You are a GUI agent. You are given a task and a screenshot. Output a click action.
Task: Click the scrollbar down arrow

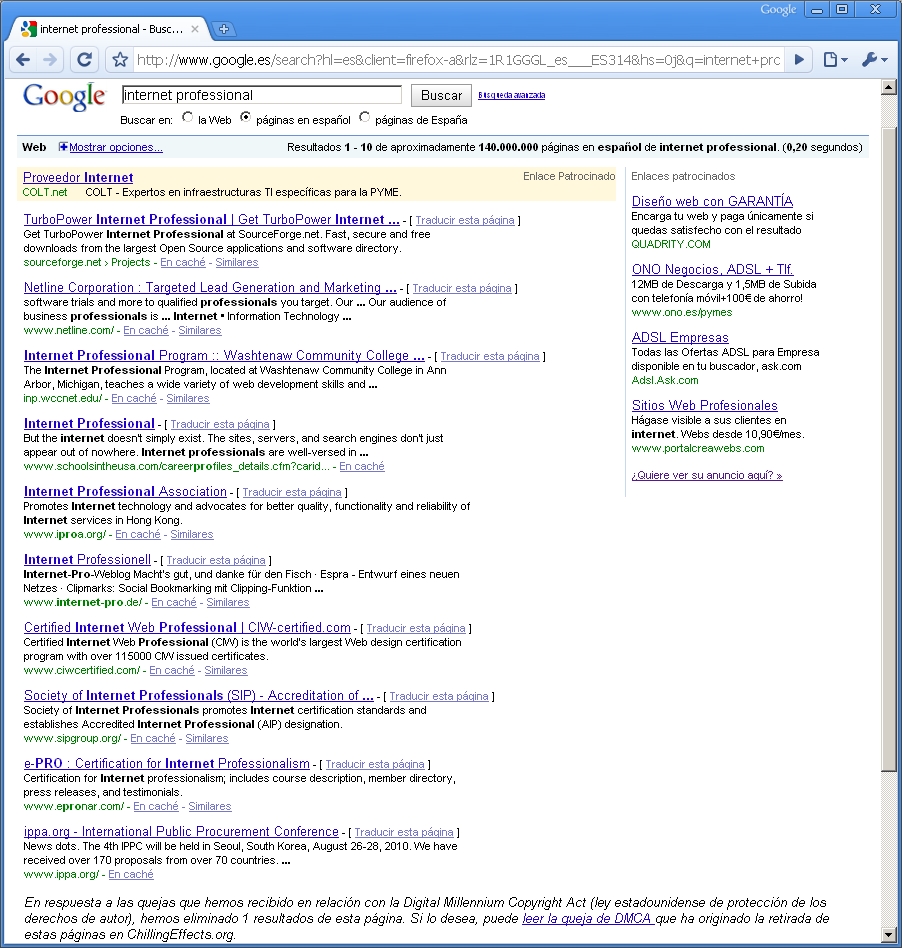click(888, 935)
